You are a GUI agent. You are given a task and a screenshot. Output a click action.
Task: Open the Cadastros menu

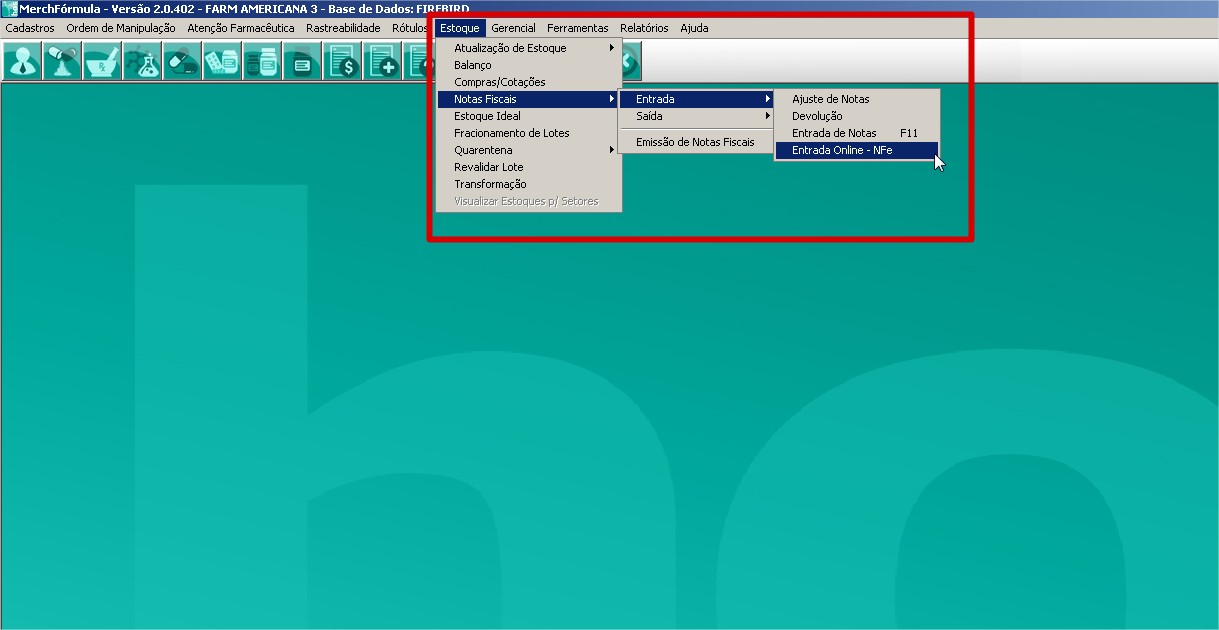click(x=30, y=28)
